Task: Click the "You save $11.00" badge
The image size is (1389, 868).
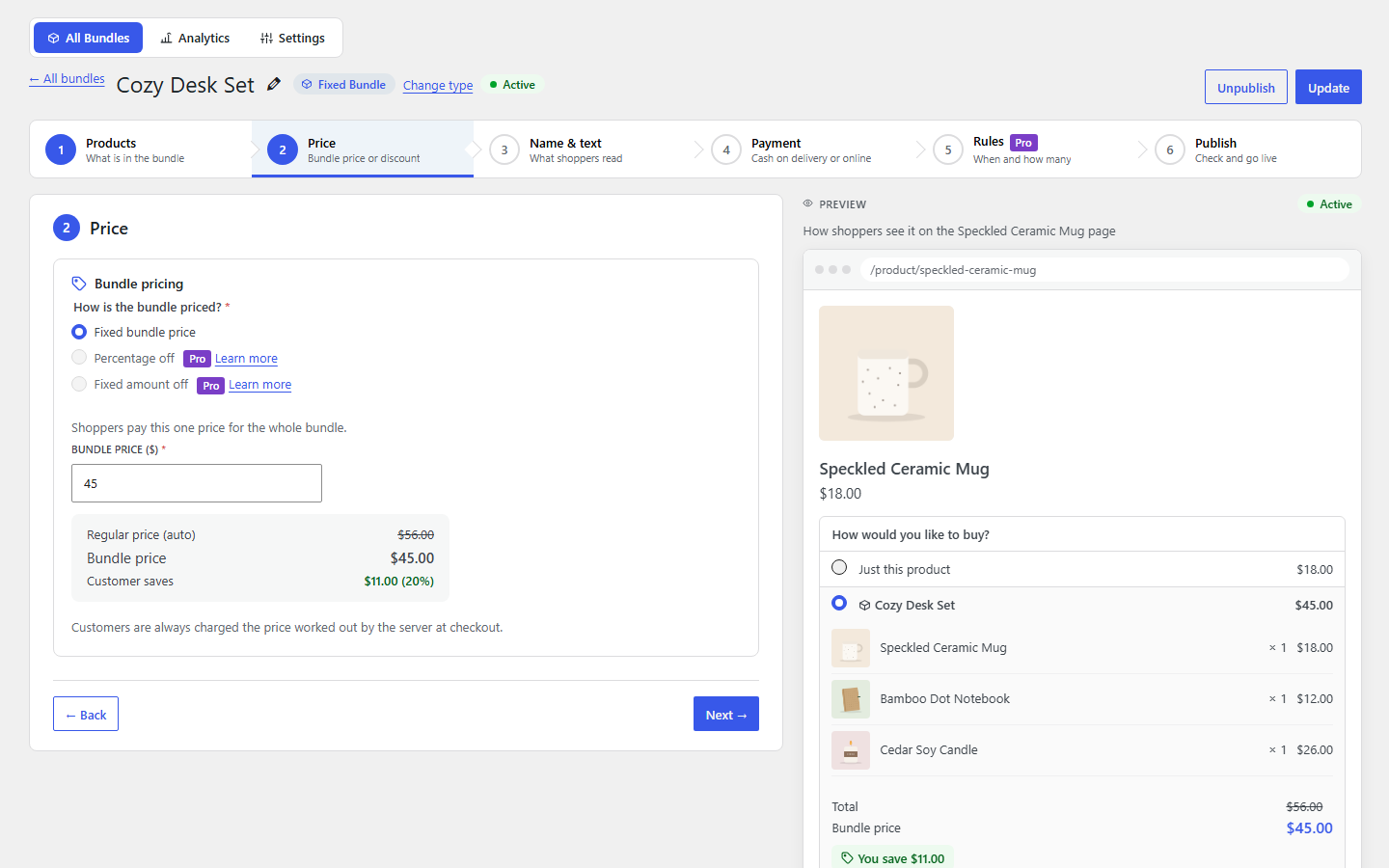Action: tap(893, 858)
